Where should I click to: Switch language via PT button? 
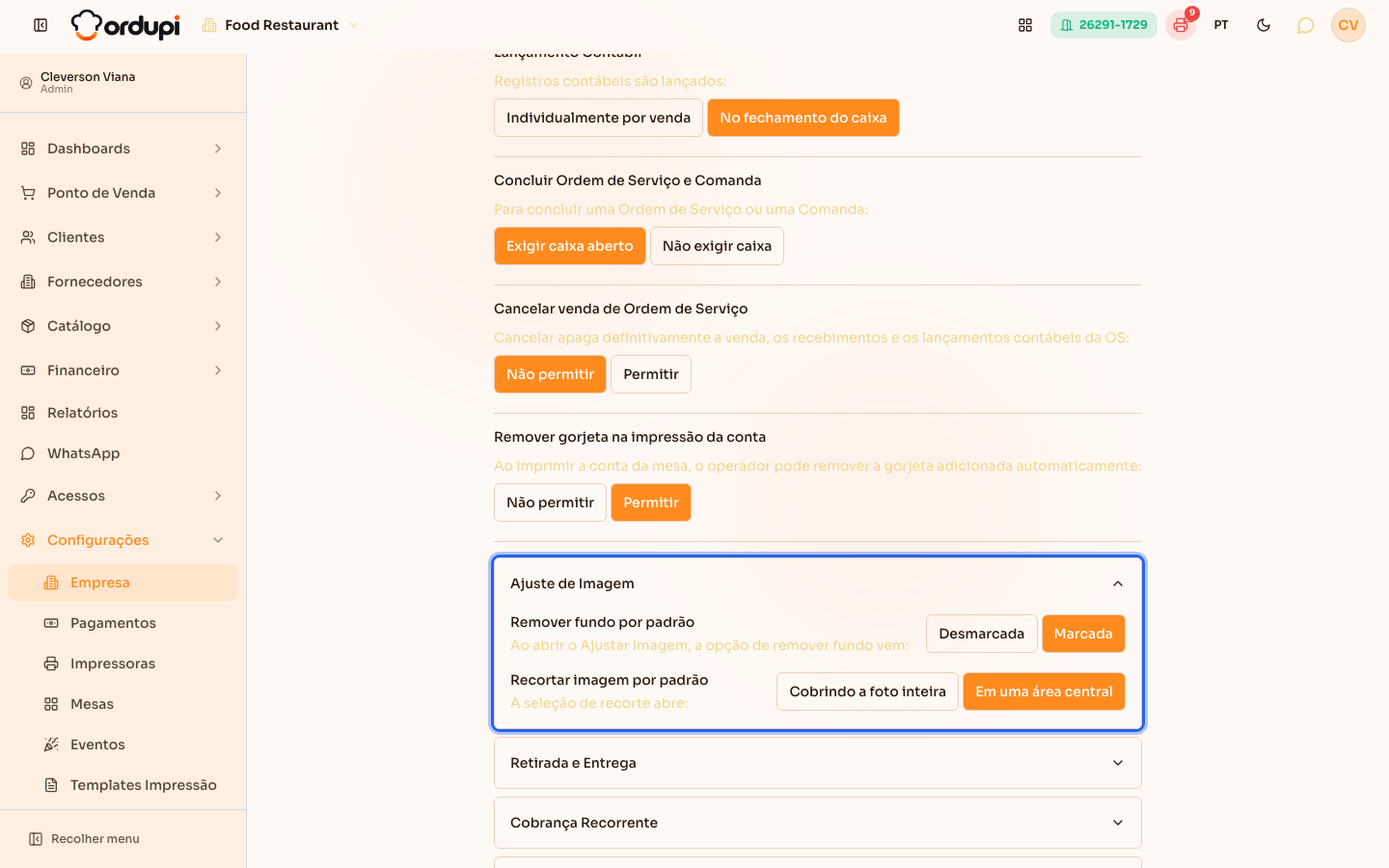pyautogui.click(x=1221, y=25)
